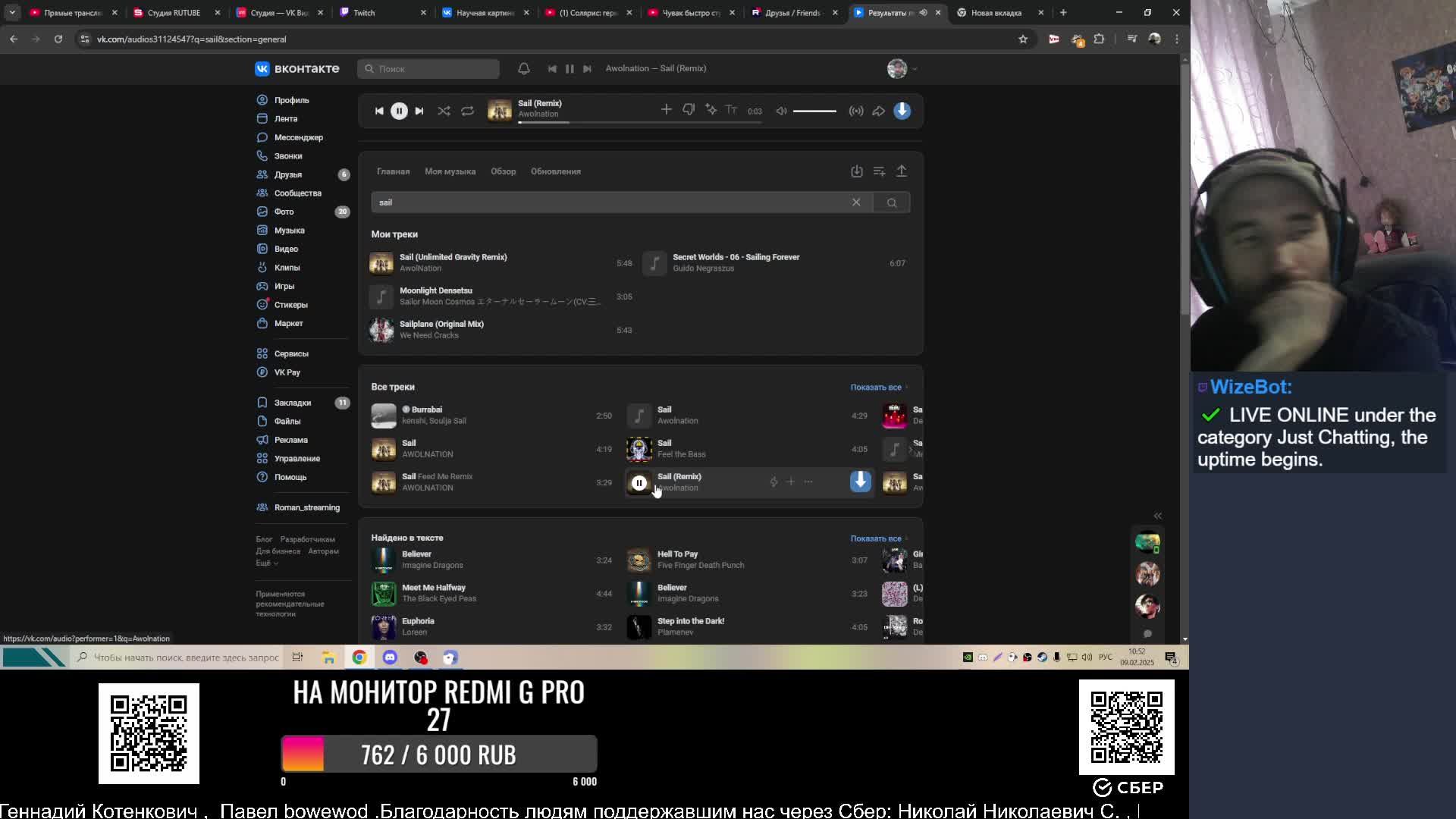Switch to Моя музыка tab
Viewport: 1456px width, 819px height.
[x=450, y=171]
